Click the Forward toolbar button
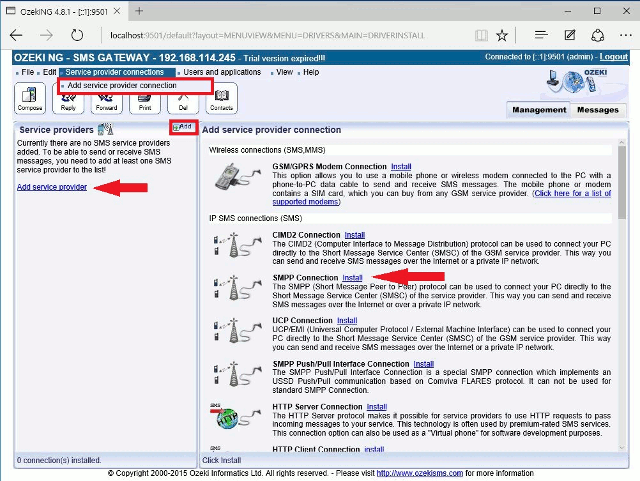 106,103
